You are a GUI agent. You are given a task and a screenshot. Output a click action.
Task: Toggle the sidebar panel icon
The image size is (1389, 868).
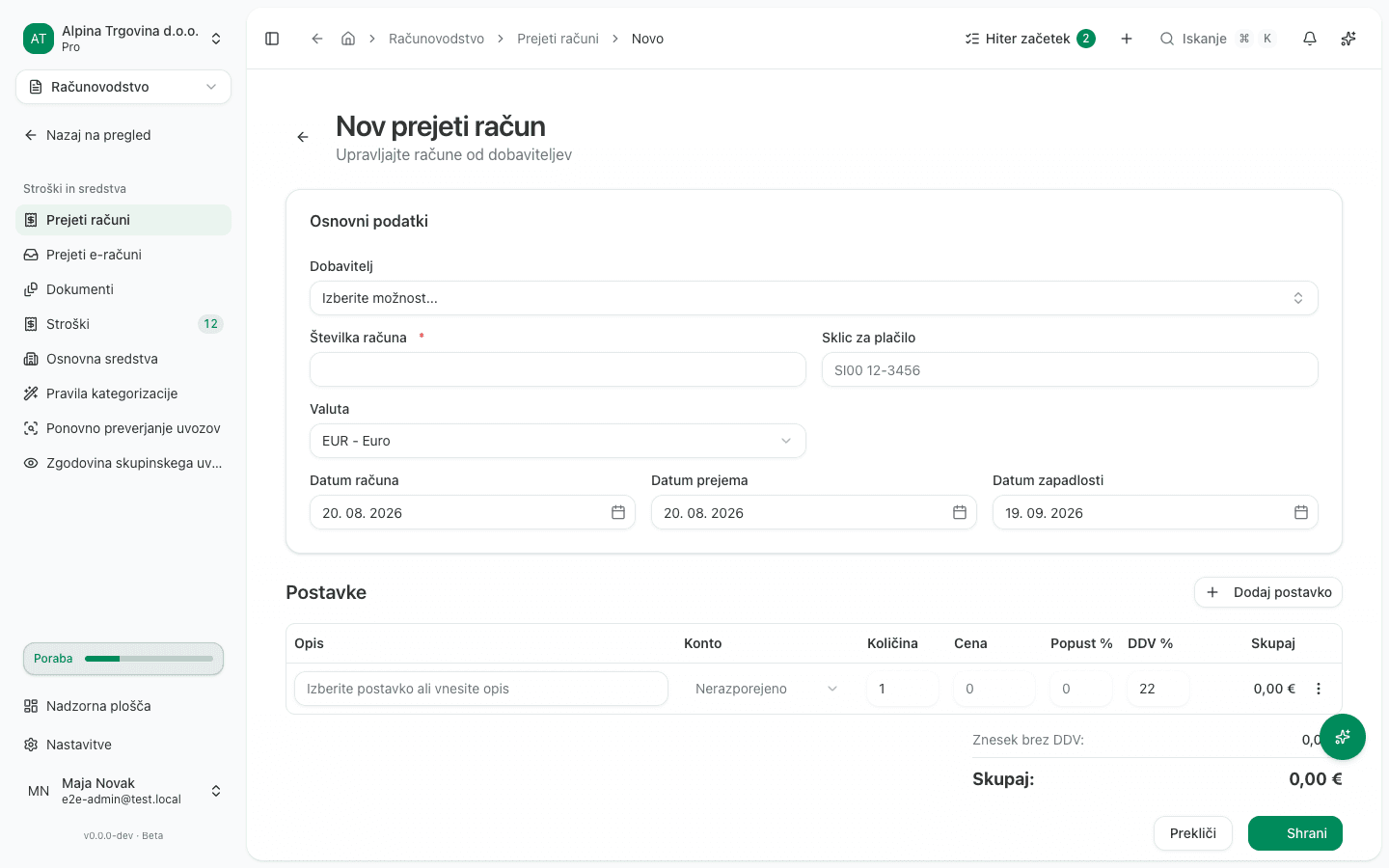(272, 39)
